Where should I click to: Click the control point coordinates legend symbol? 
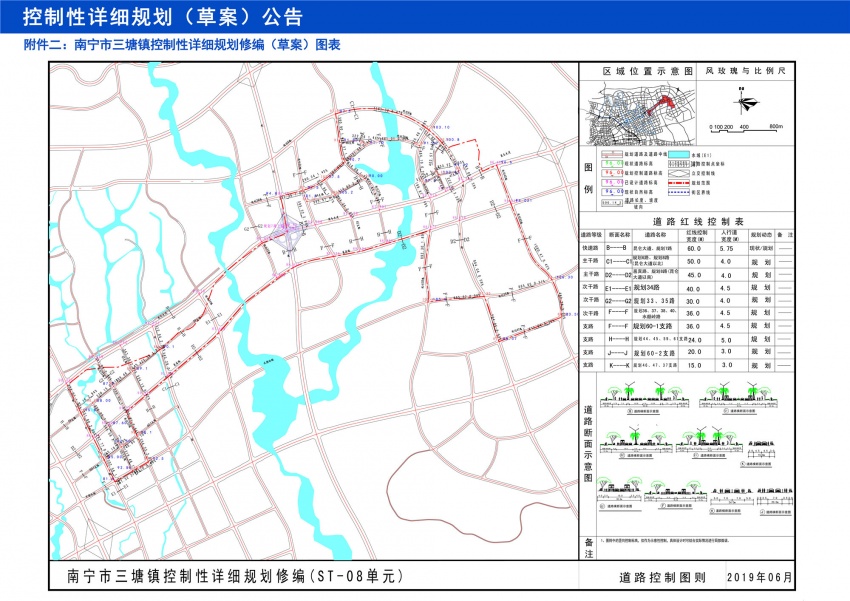(679, 163)
